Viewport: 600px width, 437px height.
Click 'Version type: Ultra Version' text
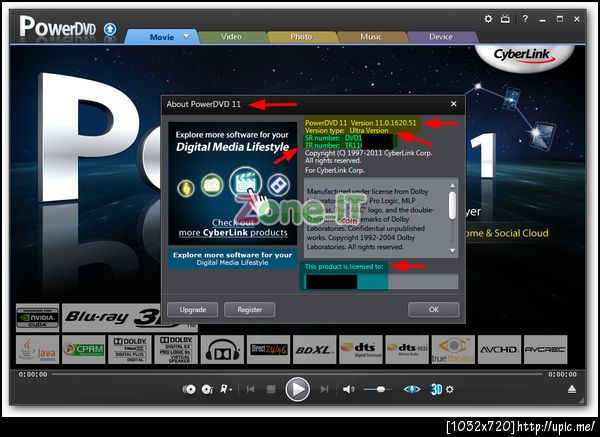[347, 130]
